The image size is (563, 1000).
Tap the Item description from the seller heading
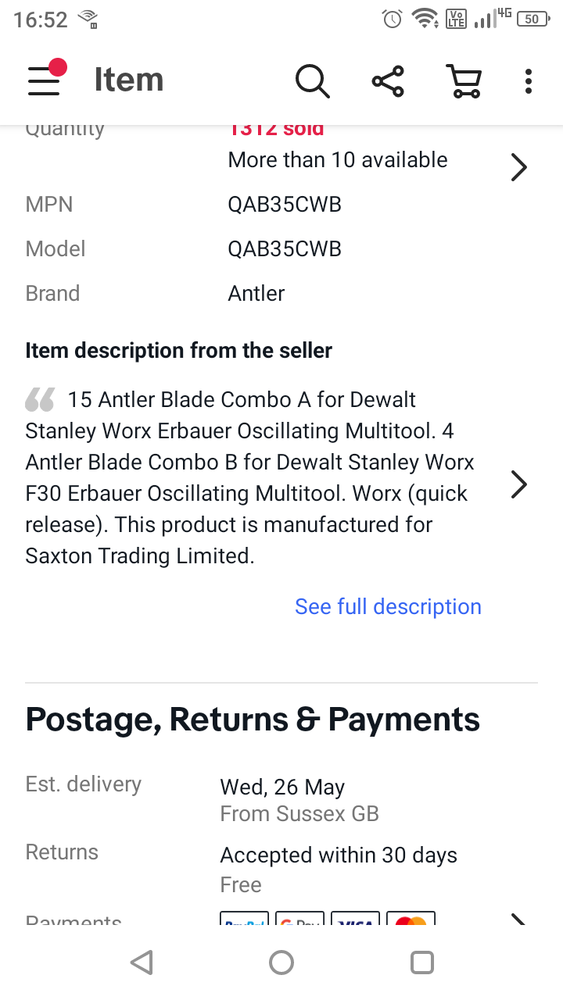click(x=179, y=350)
